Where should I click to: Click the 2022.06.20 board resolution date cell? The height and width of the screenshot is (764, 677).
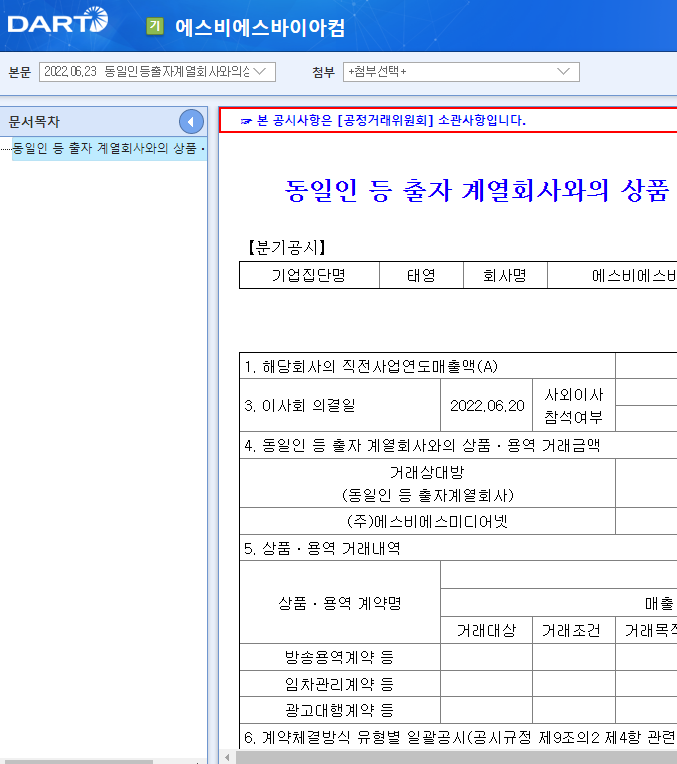tap(487, 405)
